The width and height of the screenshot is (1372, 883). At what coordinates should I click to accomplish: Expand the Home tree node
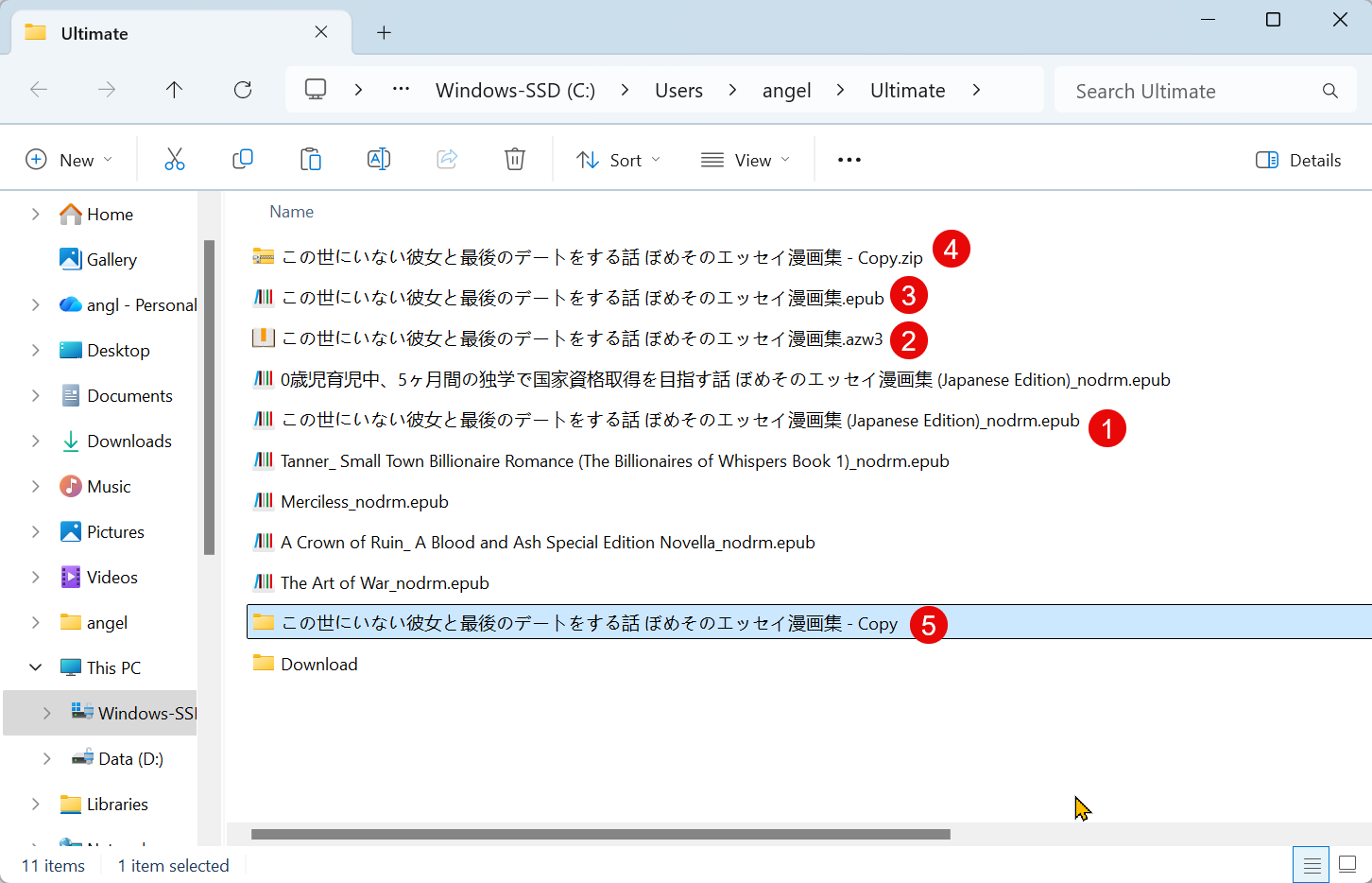click(x=35, y=215)
